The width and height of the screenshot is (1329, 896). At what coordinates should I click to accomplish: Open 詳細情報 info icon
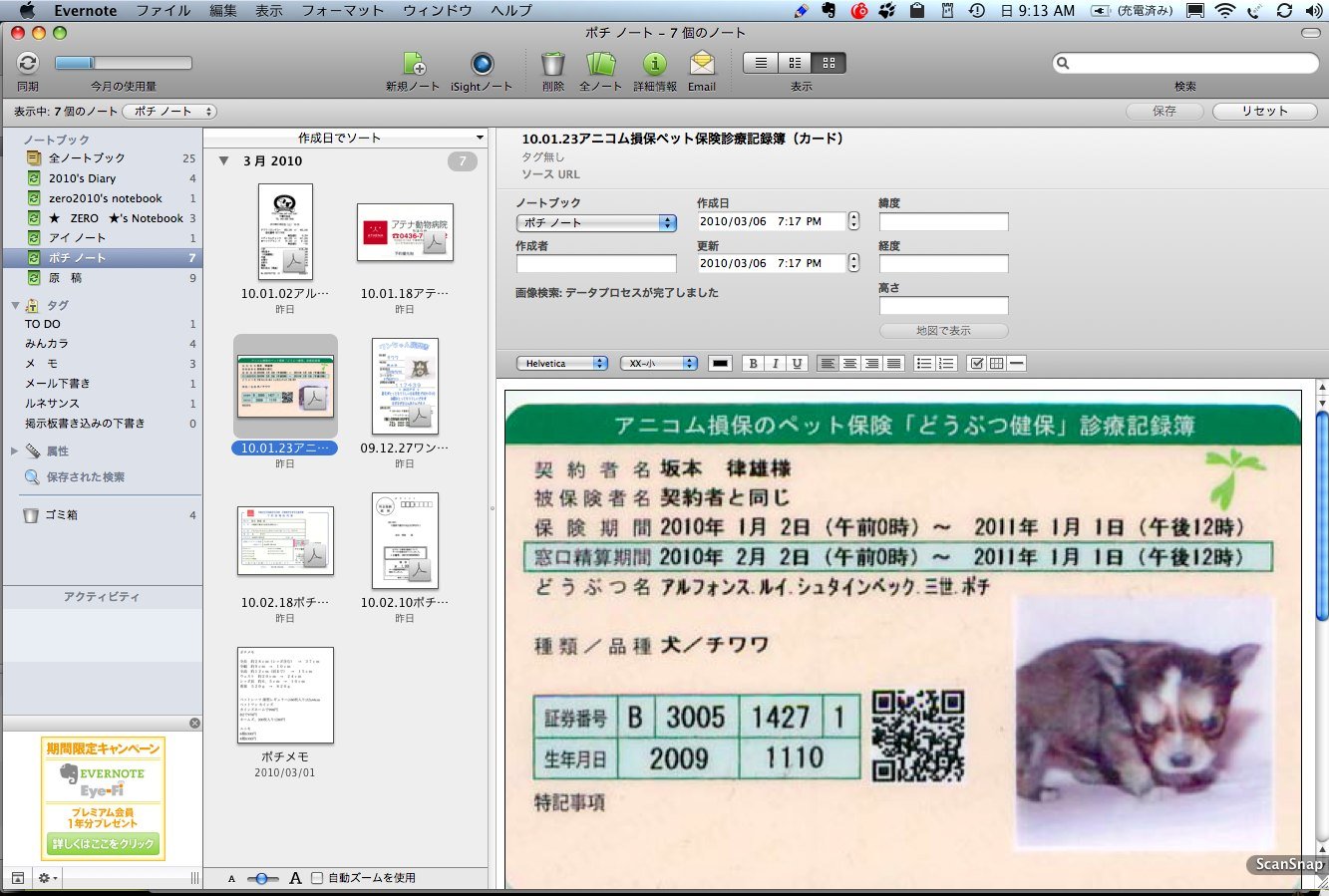pyautogui.click(x=655, y=64)
